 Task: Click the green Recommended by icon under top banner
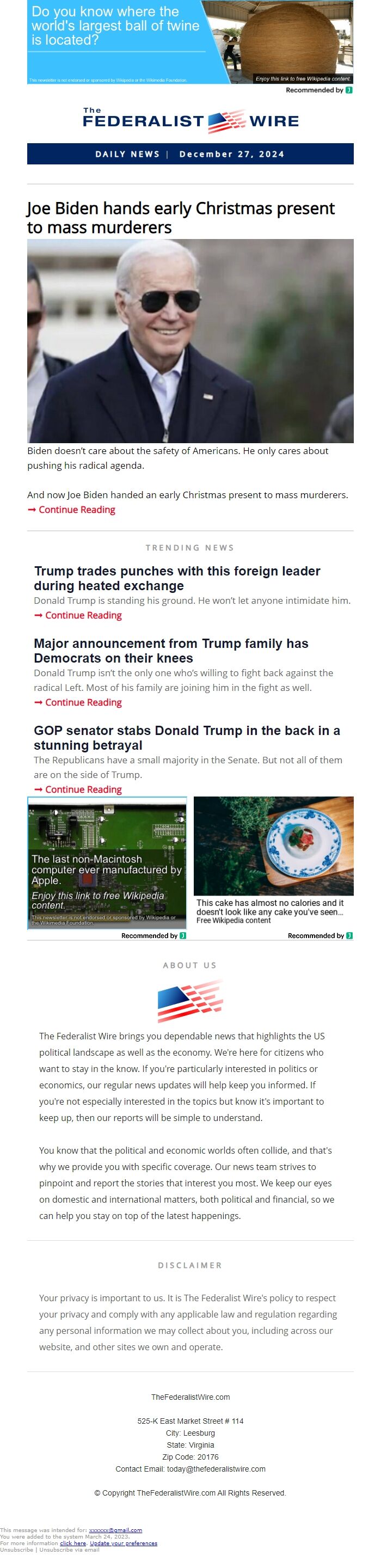tap(349, 90)
